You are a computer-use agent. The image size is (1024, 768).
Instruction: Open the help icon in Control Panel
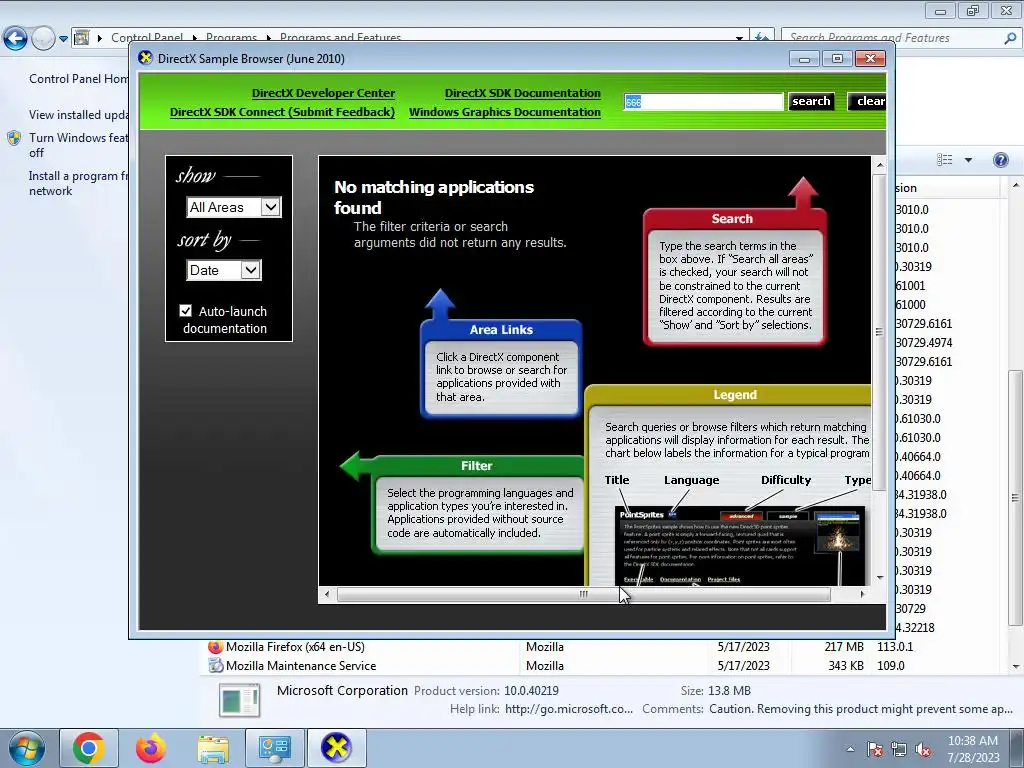[x=1000, y=160]
